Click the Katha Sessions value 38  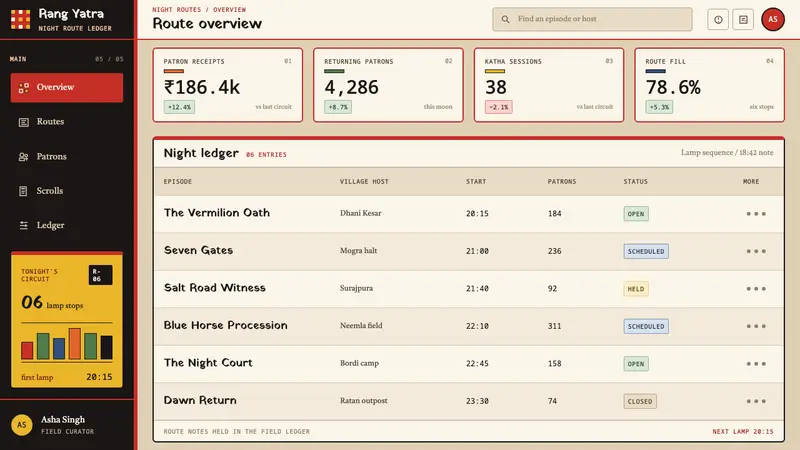[496, 88]
